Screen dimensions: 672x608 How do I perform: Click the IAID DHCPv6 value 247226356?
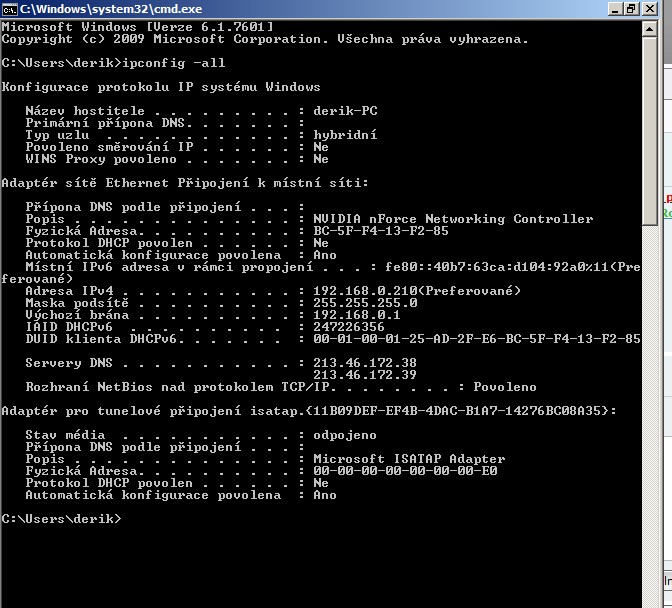coord(349,327)
